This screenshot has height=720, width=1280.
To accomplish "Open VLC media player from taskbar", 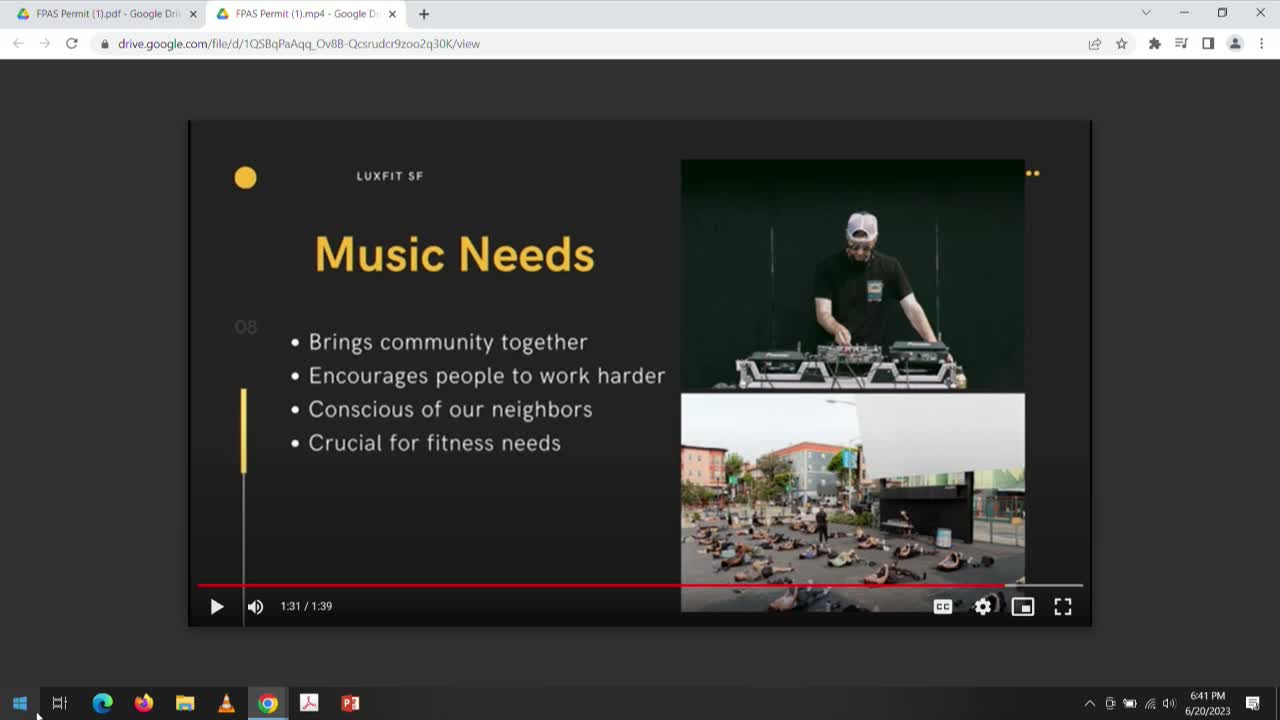I will coord(226,703).
